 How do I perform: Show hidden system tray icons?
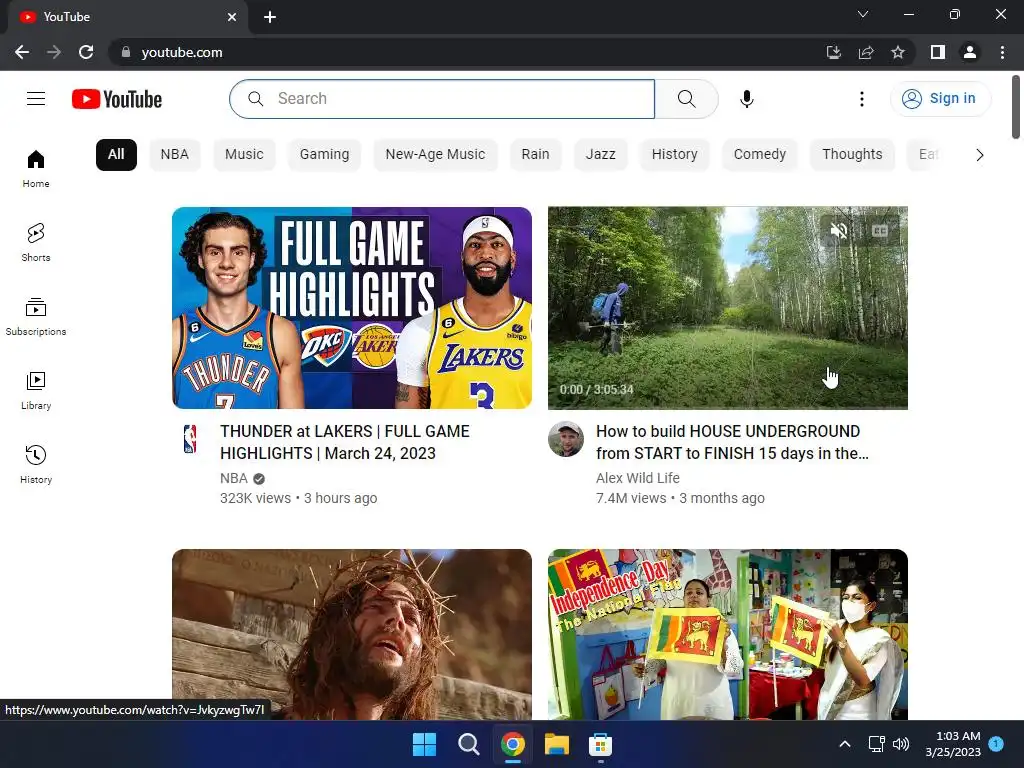844,744
